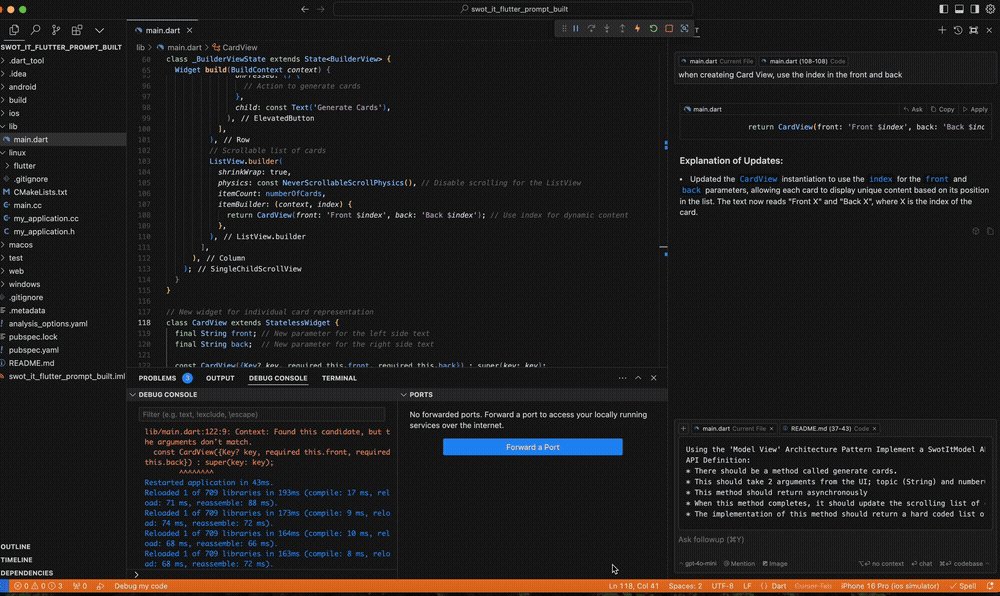
Task: Switch to the Output tab
Action: click(220, 378)
